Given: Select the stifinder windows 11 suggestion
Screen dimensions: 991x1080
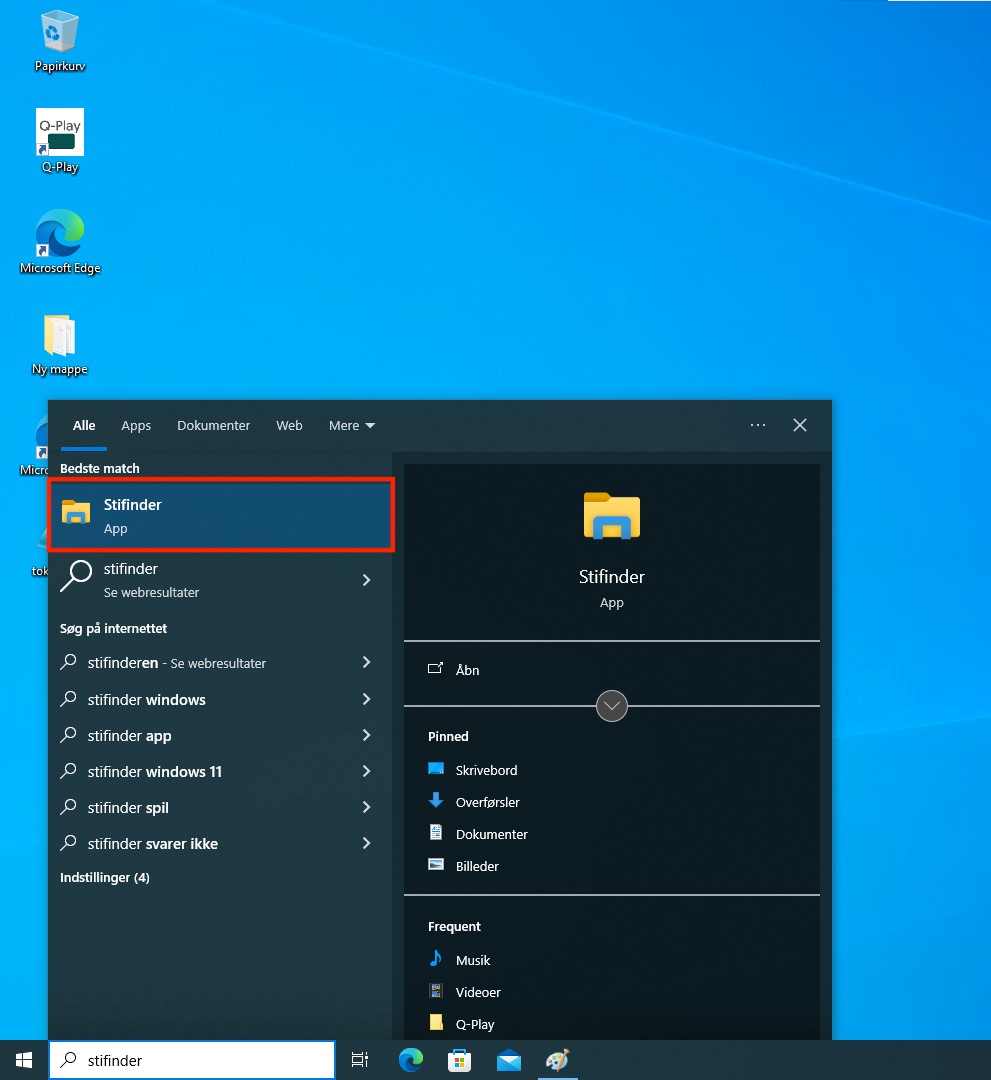Looking at the screenshot, I should 221,771.
